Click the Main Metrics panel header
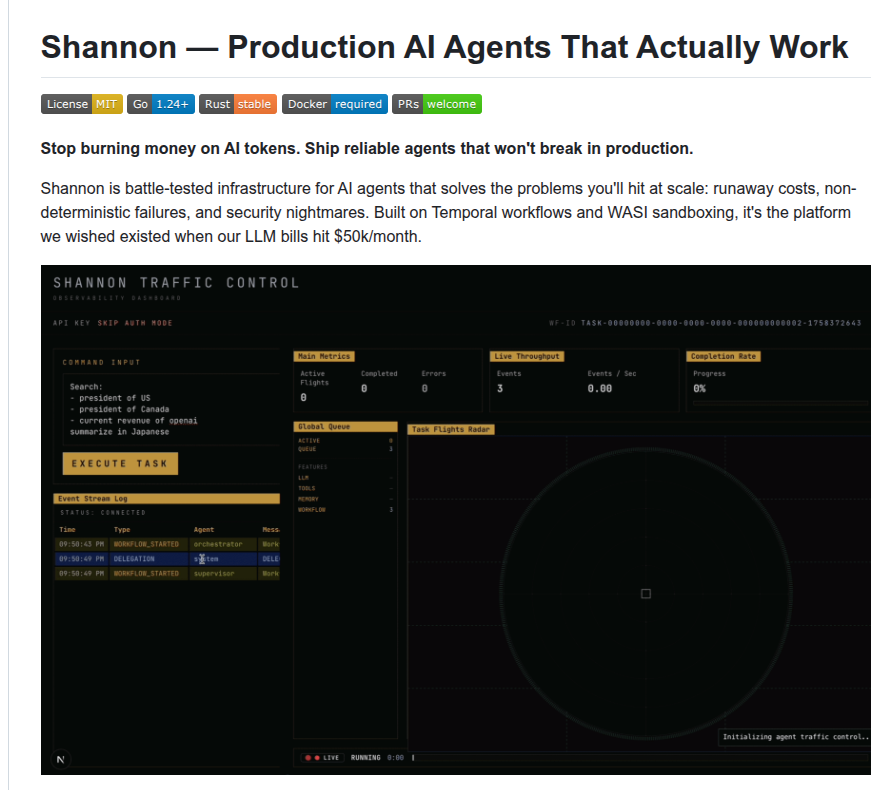This screenshot has height=790, width=888. 324,356
